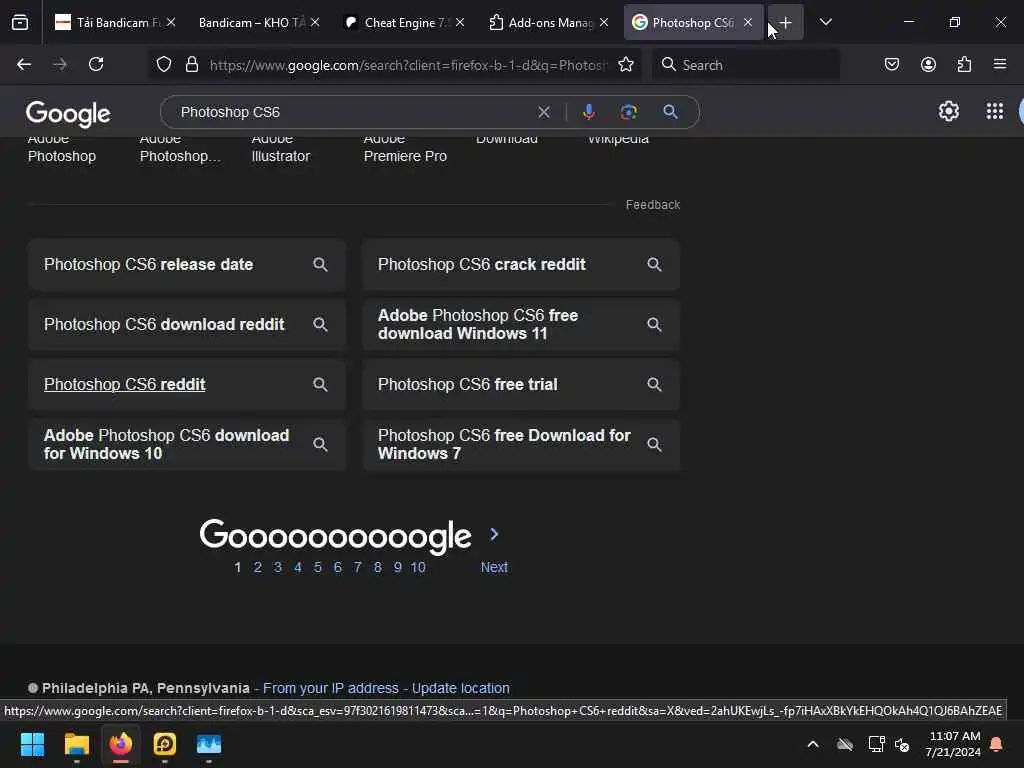Click the Google logo
Viewport: 1024px width, 768px height.
[x=68, y=114]
